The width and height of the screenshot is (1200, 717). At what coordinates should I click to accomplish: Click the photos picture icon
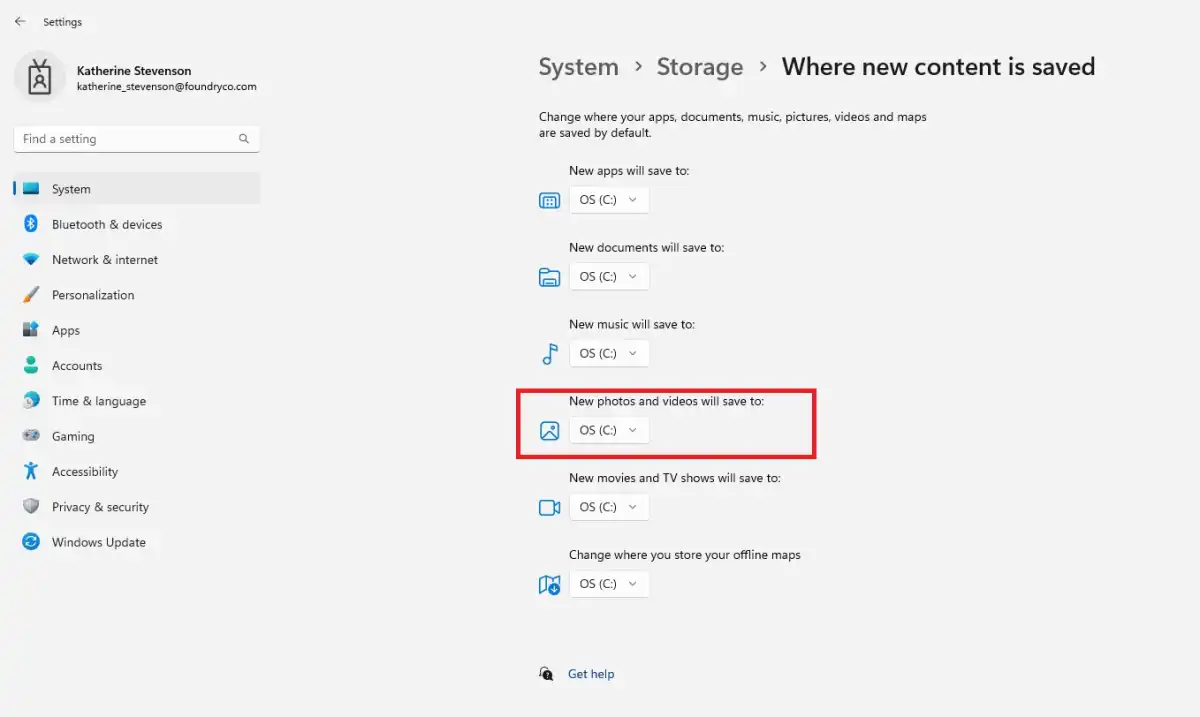point(549,431)
